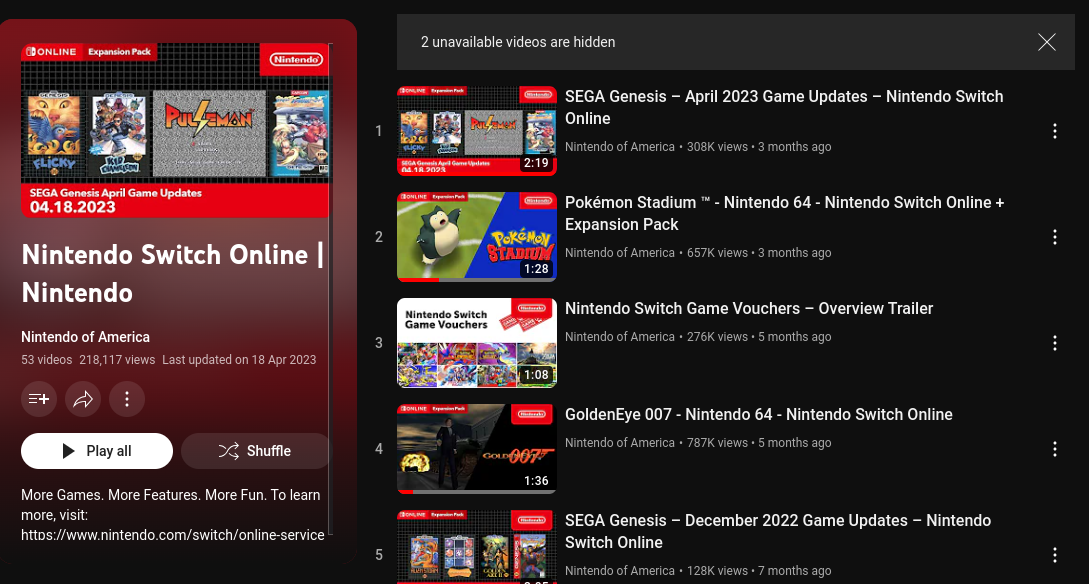Open action menu for SEGA Genesis April 2023 video
The height and width of the screenshot is (584, 1089).
[x=1054, y=131]
